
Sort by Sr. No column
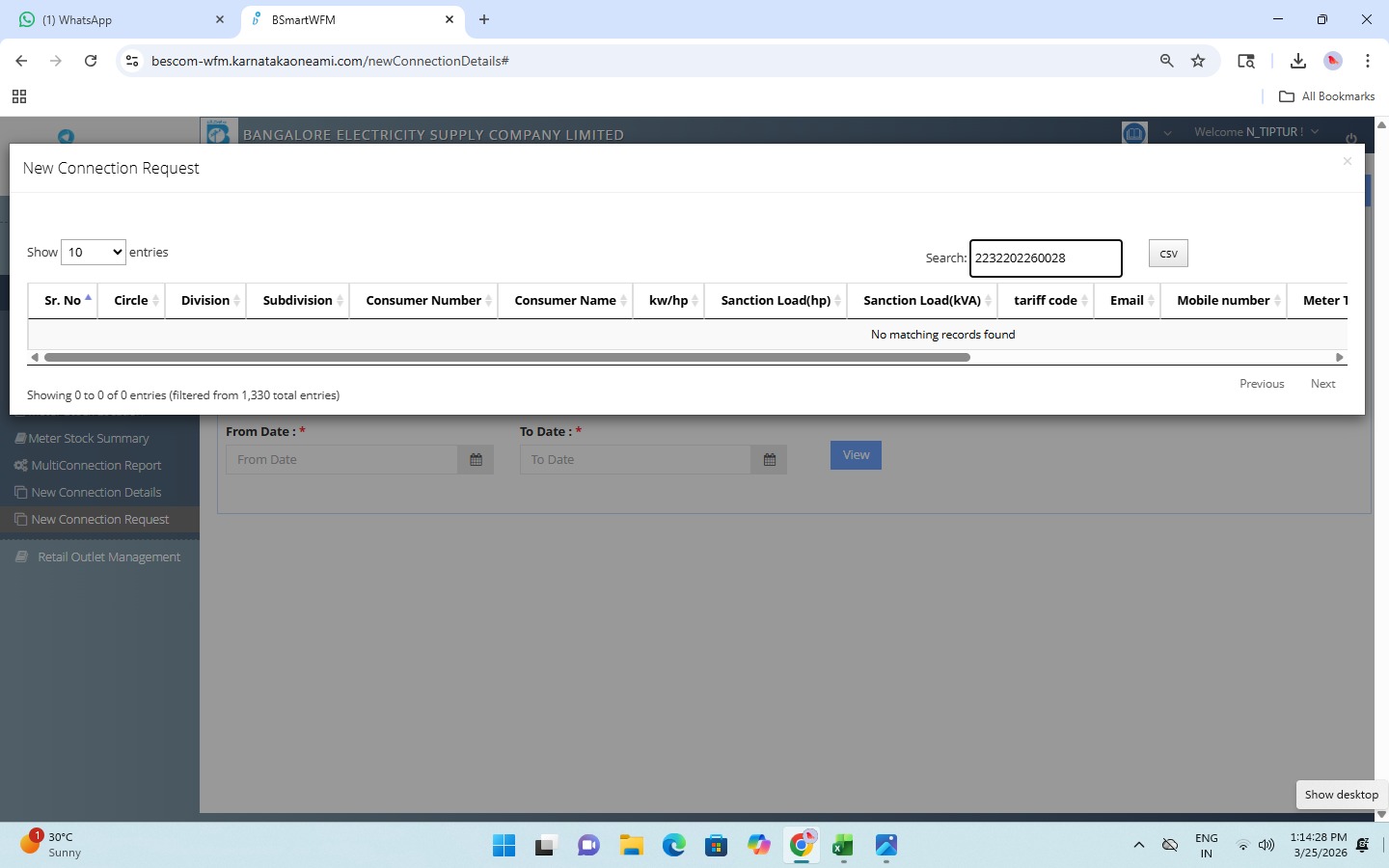(63, 301)
